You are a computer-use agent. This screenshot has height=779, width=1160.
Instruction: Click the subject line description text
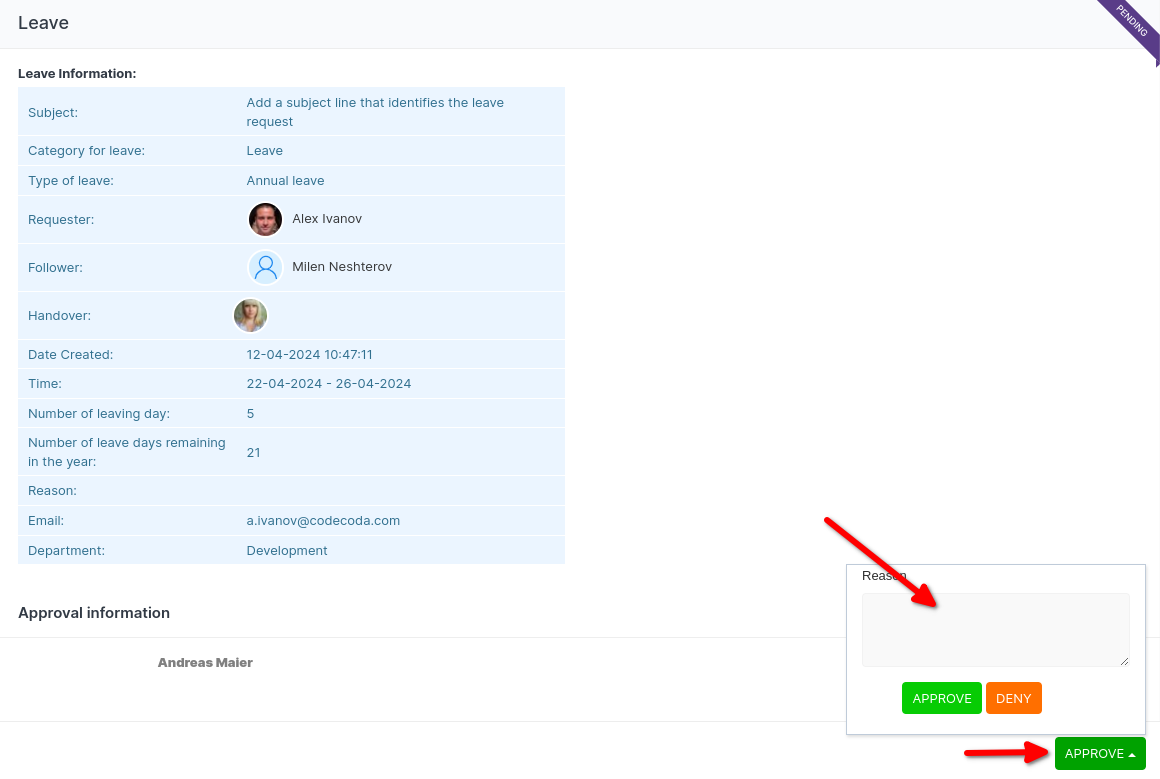tap(375, 112)
